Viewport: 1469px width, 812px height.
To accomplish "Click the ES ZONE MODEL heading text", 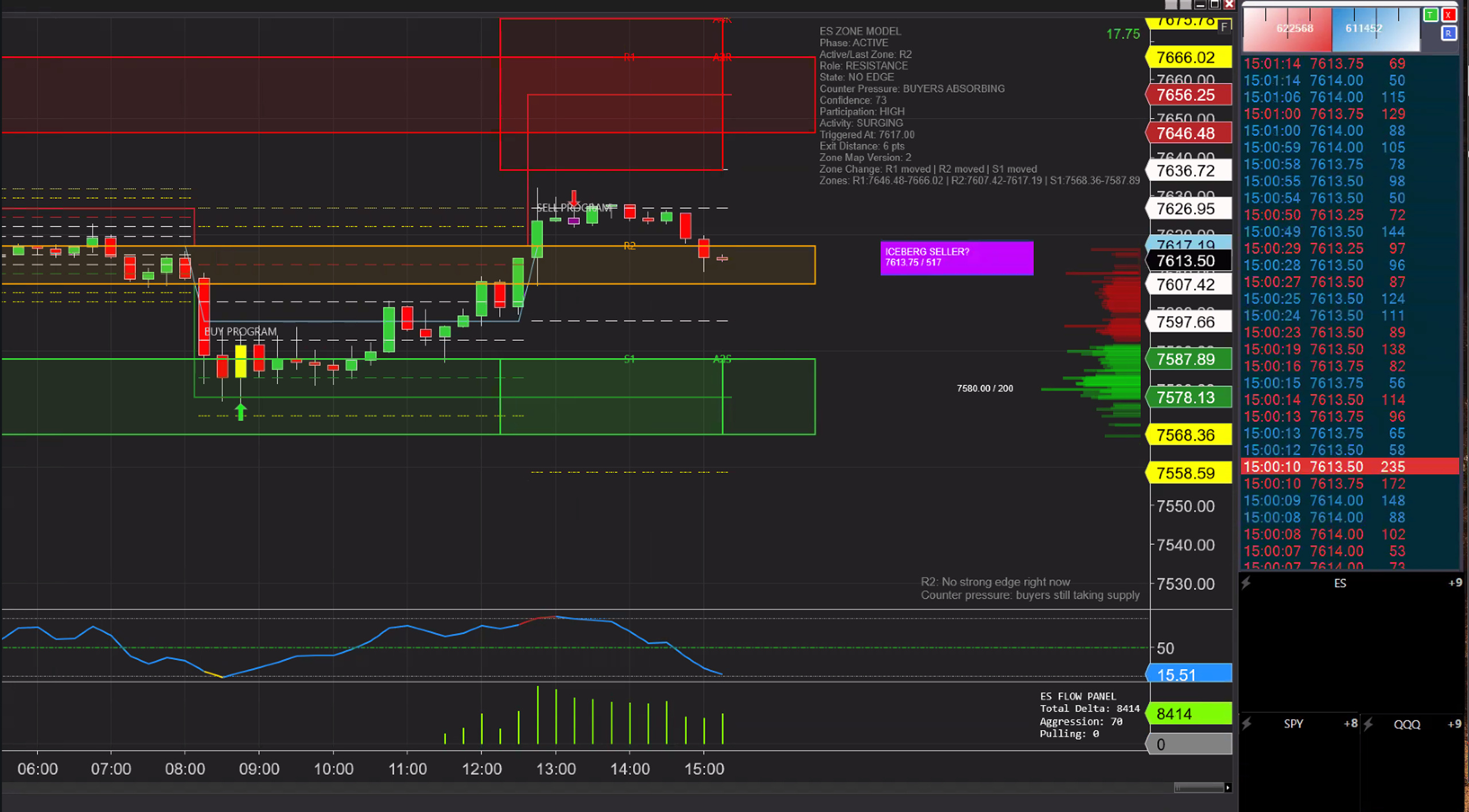I will coord(860,31).
